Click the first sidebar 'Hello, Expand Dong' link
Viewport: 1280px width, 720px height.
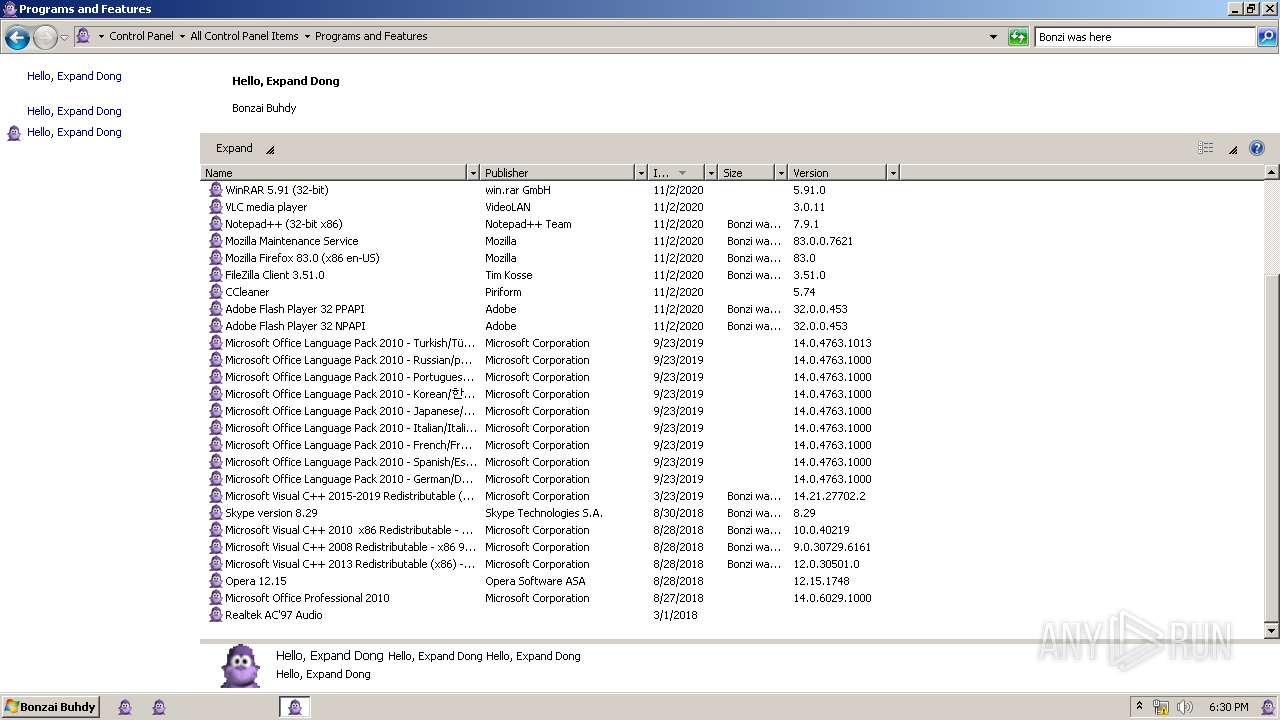(74, 76)
